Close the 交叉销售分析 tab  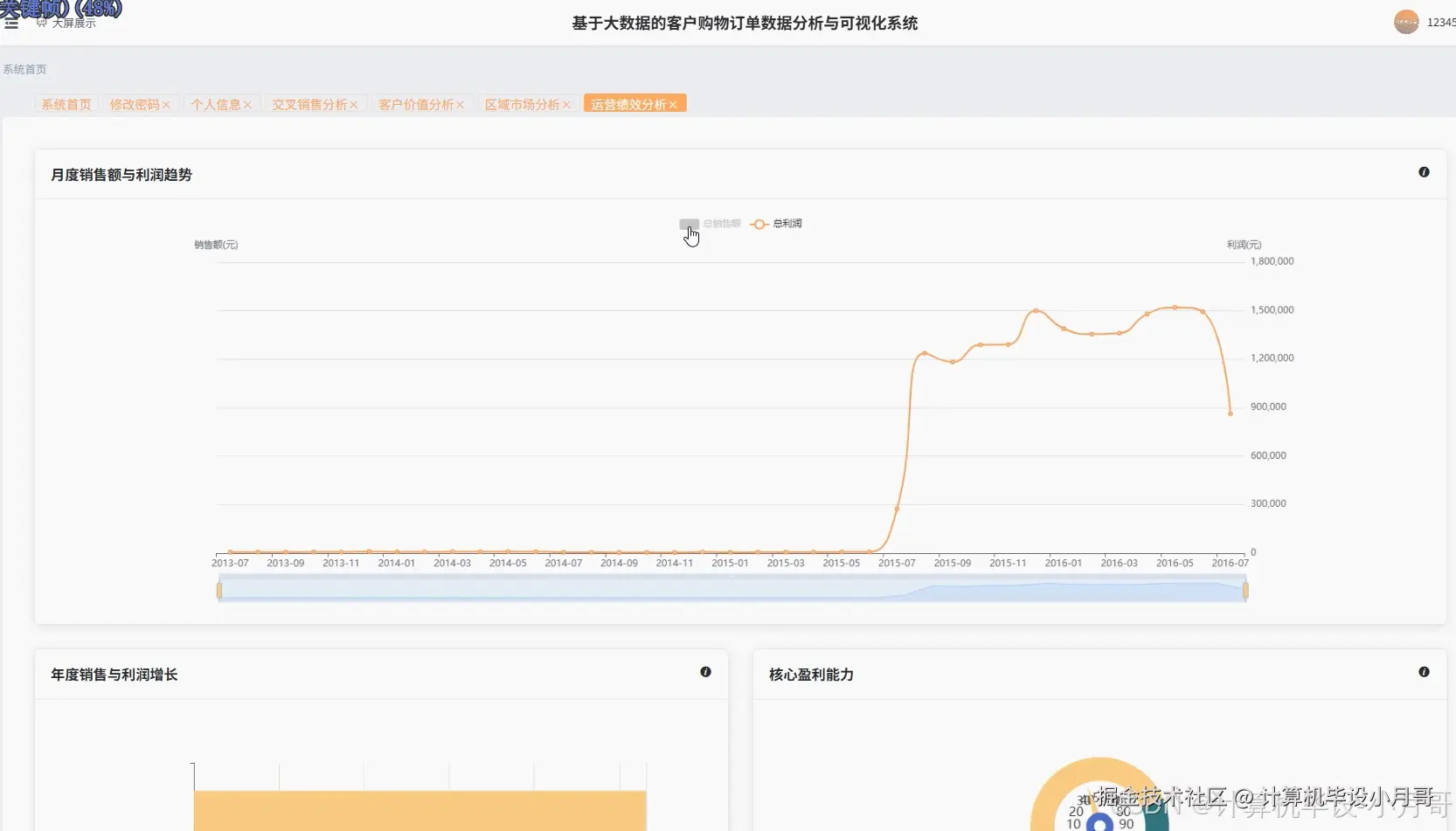coord(353,104)
